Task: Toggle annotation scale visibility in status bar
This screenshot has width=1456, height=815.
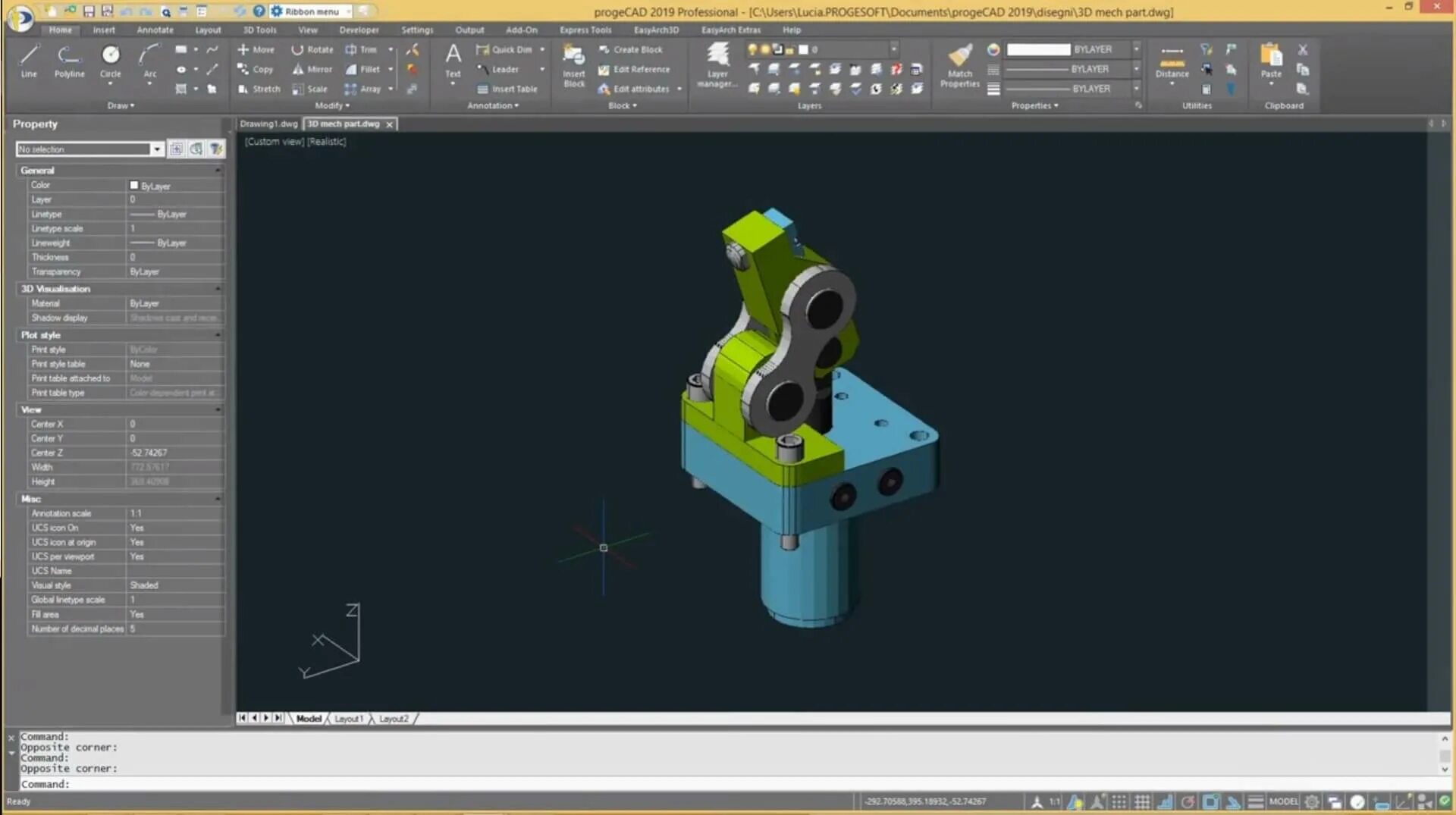Action: pos(1075,801)
